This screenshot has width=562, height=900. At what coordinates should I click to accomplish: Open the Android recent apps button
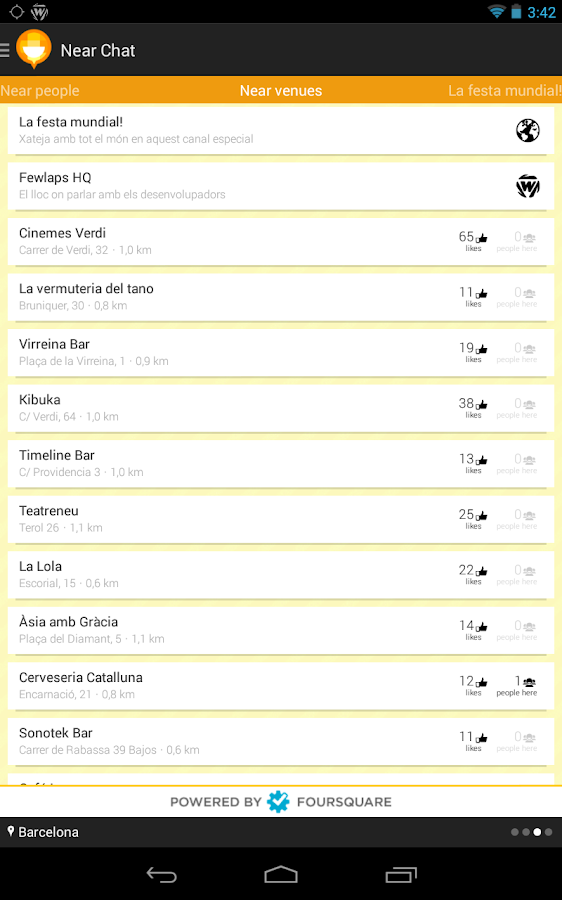point(401,875)
